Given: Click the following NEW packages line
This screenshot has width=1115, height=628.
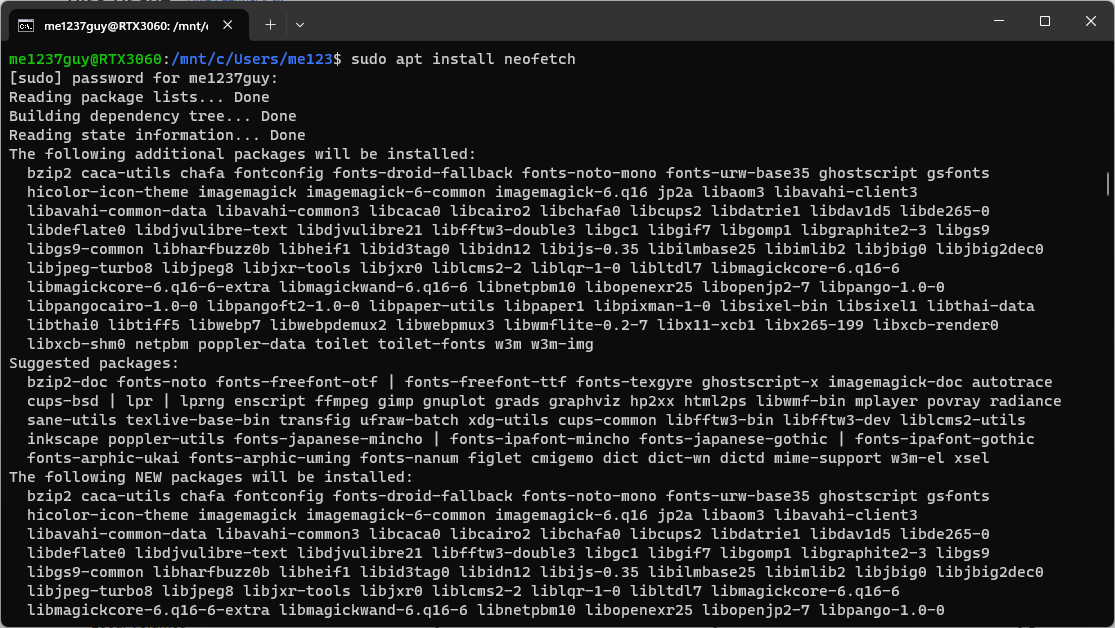Looking at the screenshot, I should coord(211,477).
